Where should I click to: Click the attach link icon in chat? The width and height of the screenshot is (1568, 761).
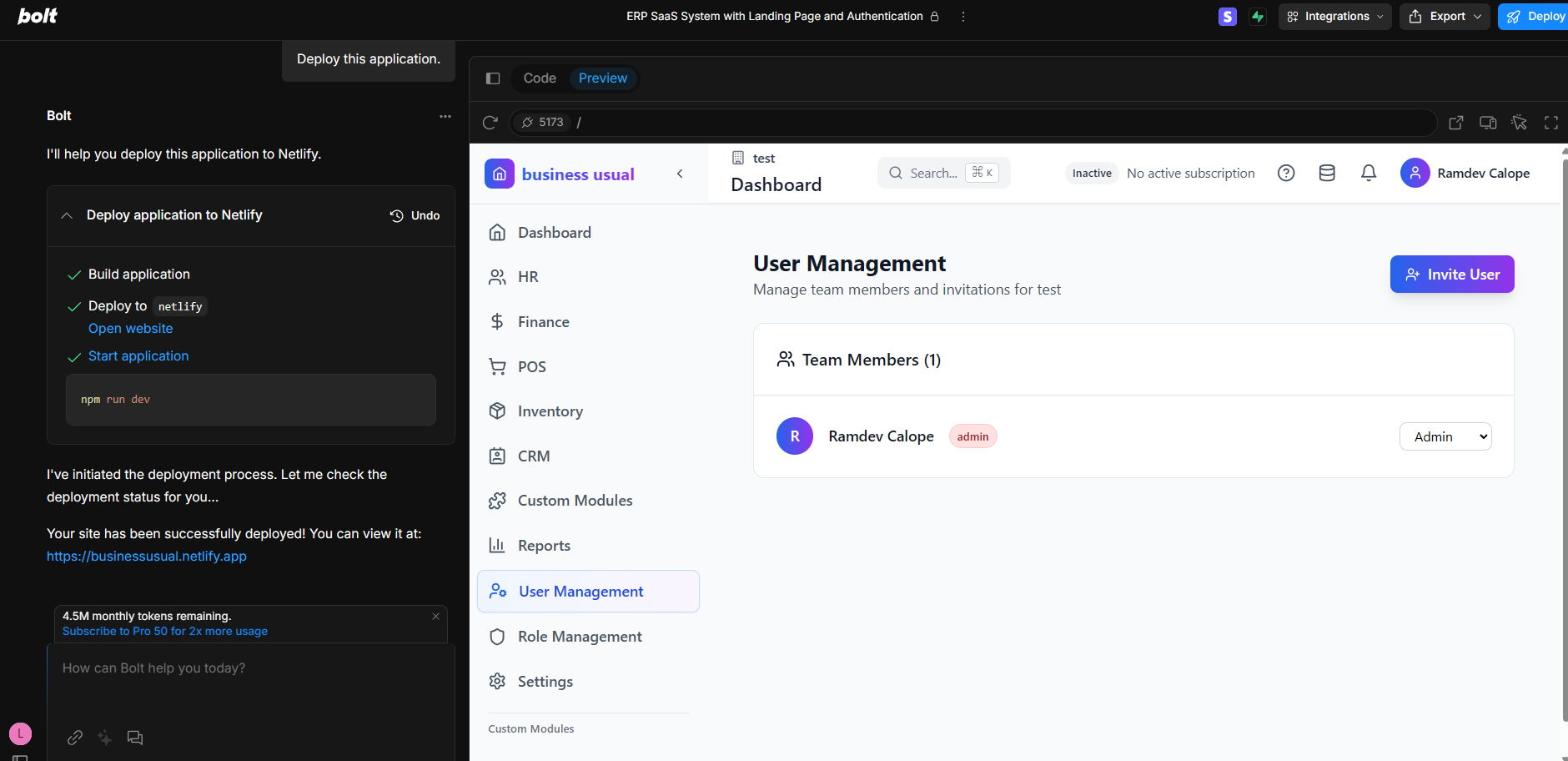pyautogui.click(x=75, y=738)
